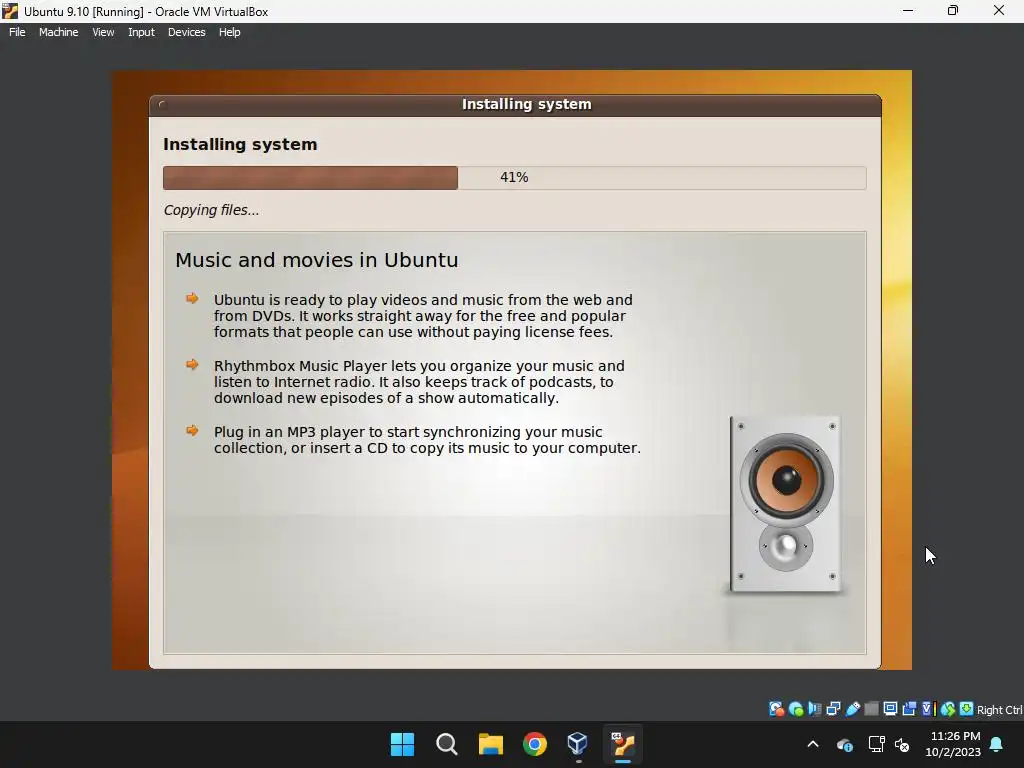The height and width of the screenshot is (768, 1024).
Task: Open the network status tray icon
Action: coord(876,744)
